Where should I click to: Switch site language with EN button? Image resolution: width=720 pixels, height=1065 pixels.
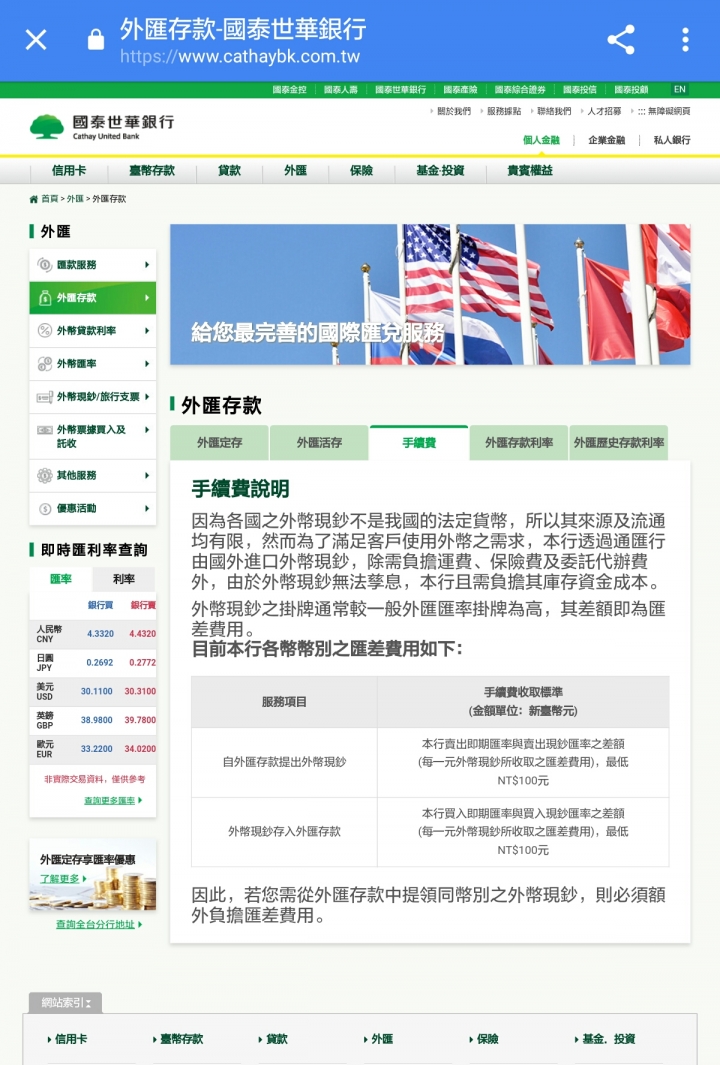[x=679, y=90]
